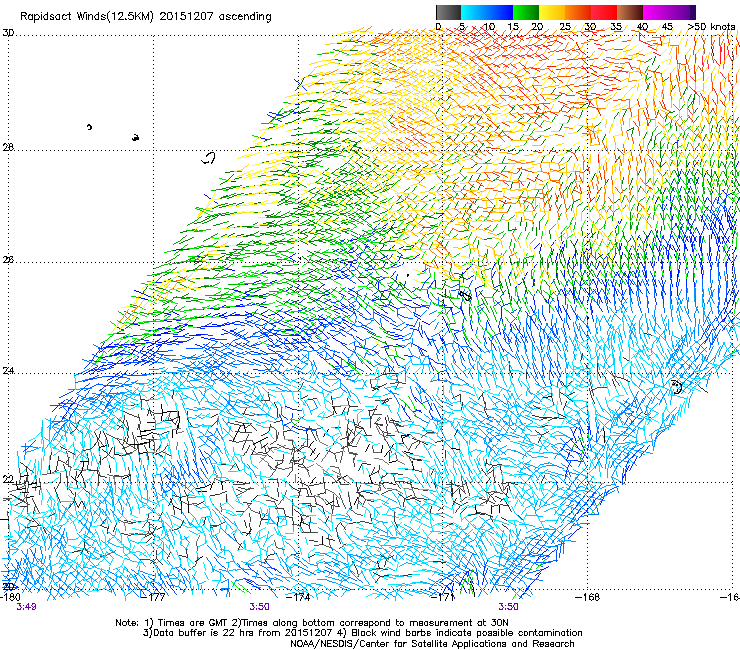This screenshot has height=650, width=740.
Task: Click the '25' legend speed label
Action: [565, 26]
